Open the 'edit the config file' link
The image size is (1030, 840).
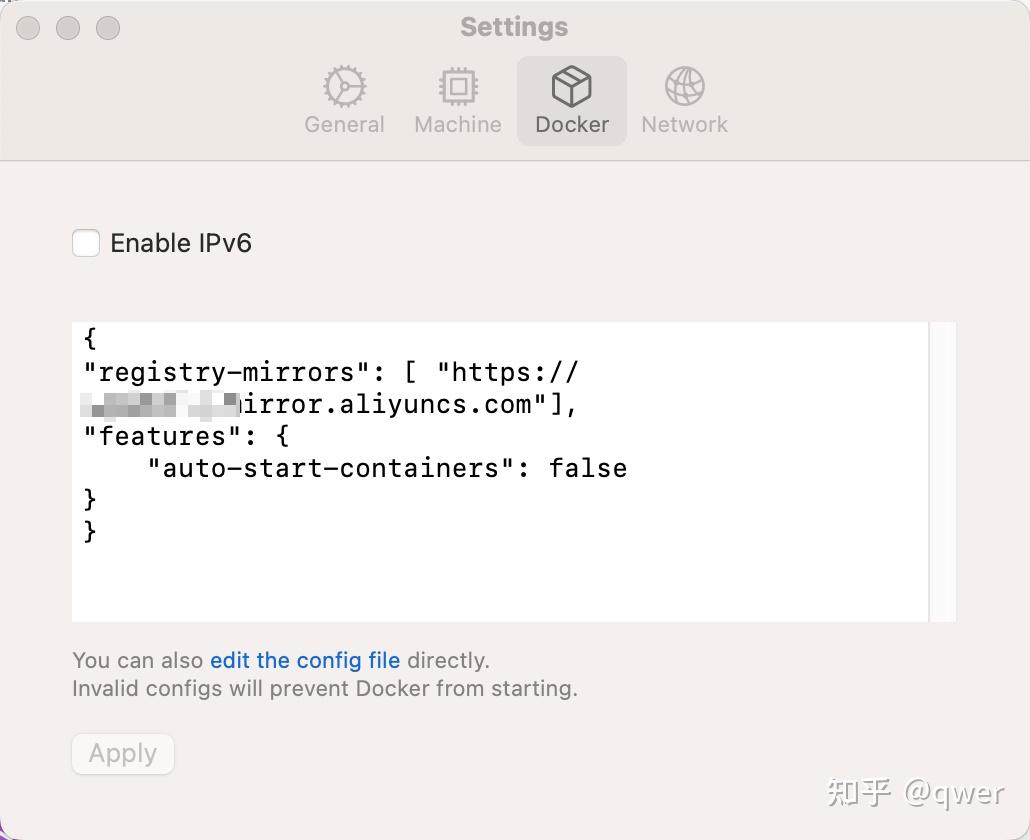305,660
